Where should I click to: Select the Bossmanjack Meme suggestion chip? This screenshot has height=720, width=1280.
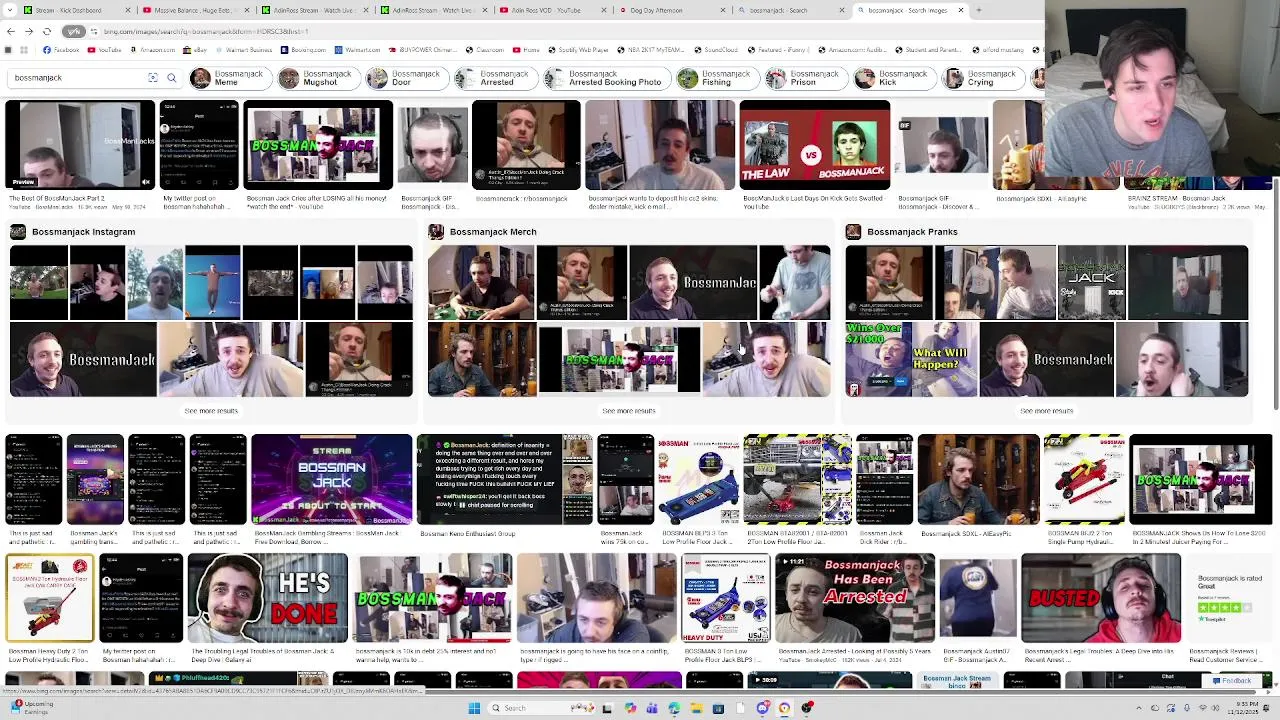[229, 78]
